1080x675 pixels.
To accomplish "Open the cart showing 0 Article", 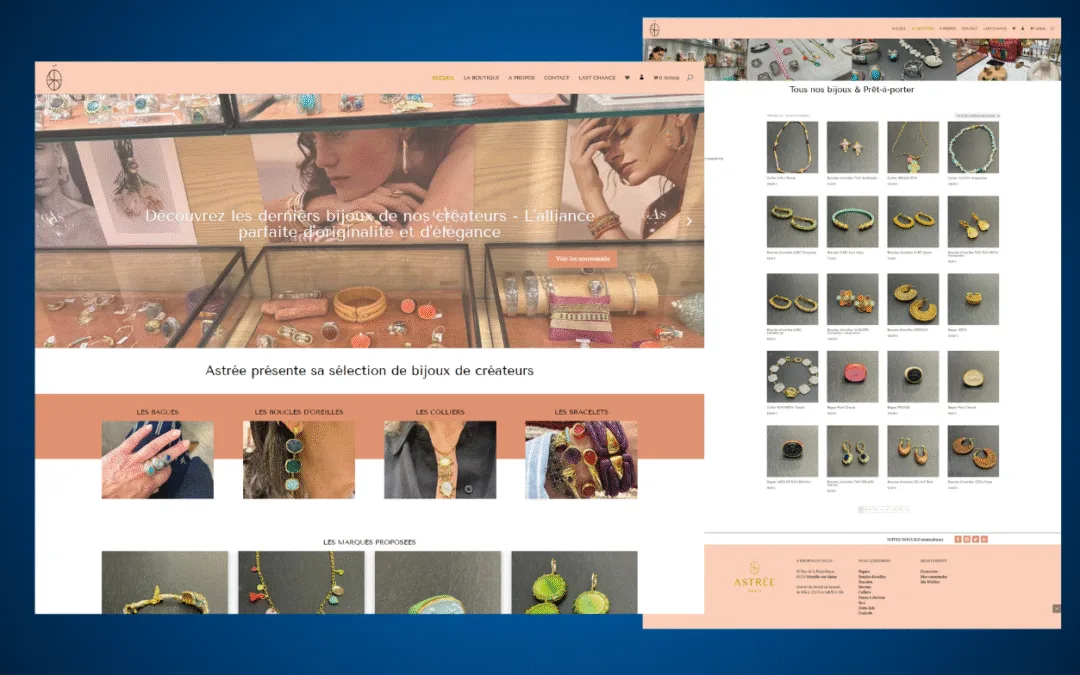I will tap(666, 78).
